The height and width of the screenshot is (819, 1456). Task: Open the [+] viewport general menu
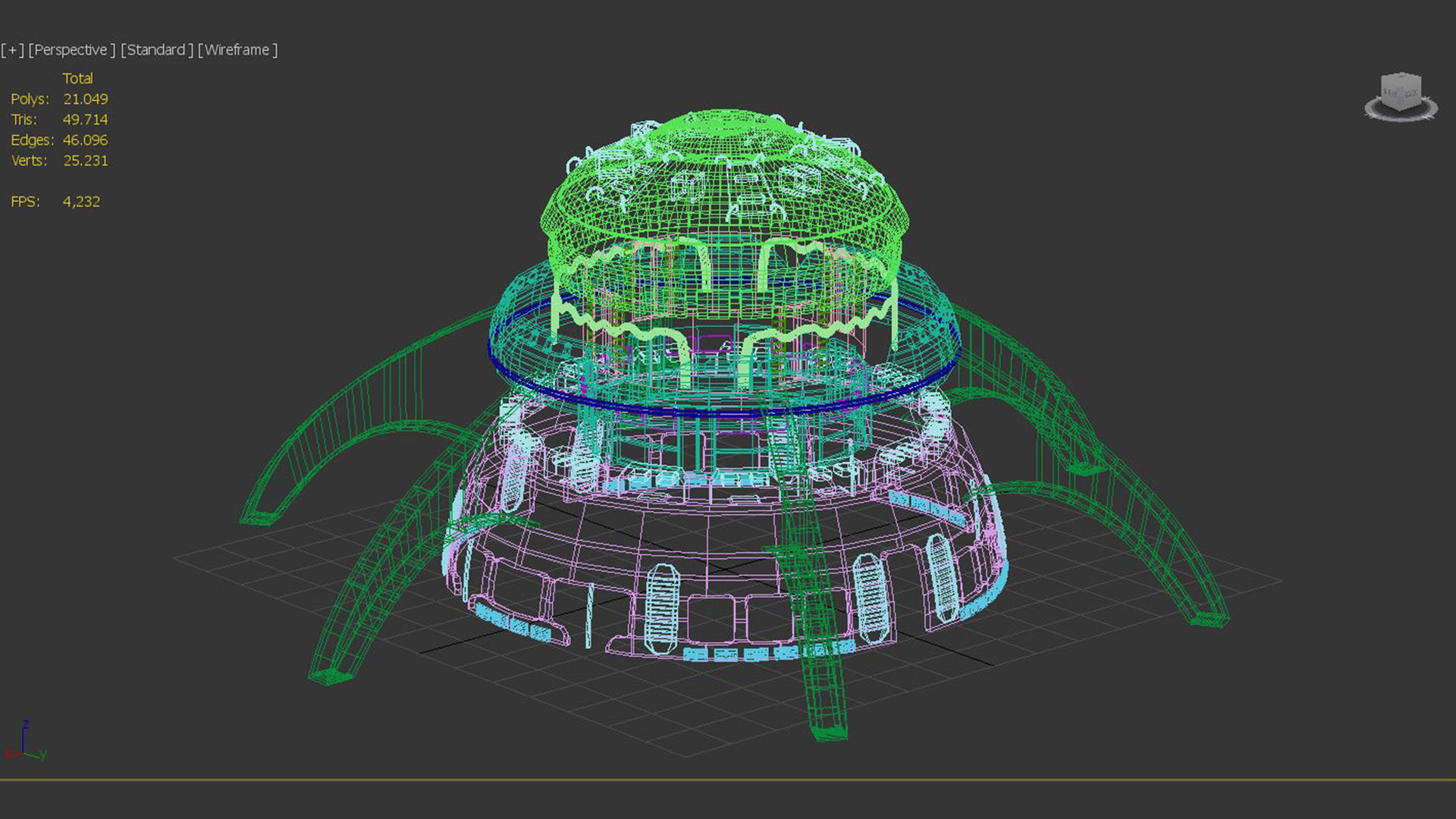[12, 50]
